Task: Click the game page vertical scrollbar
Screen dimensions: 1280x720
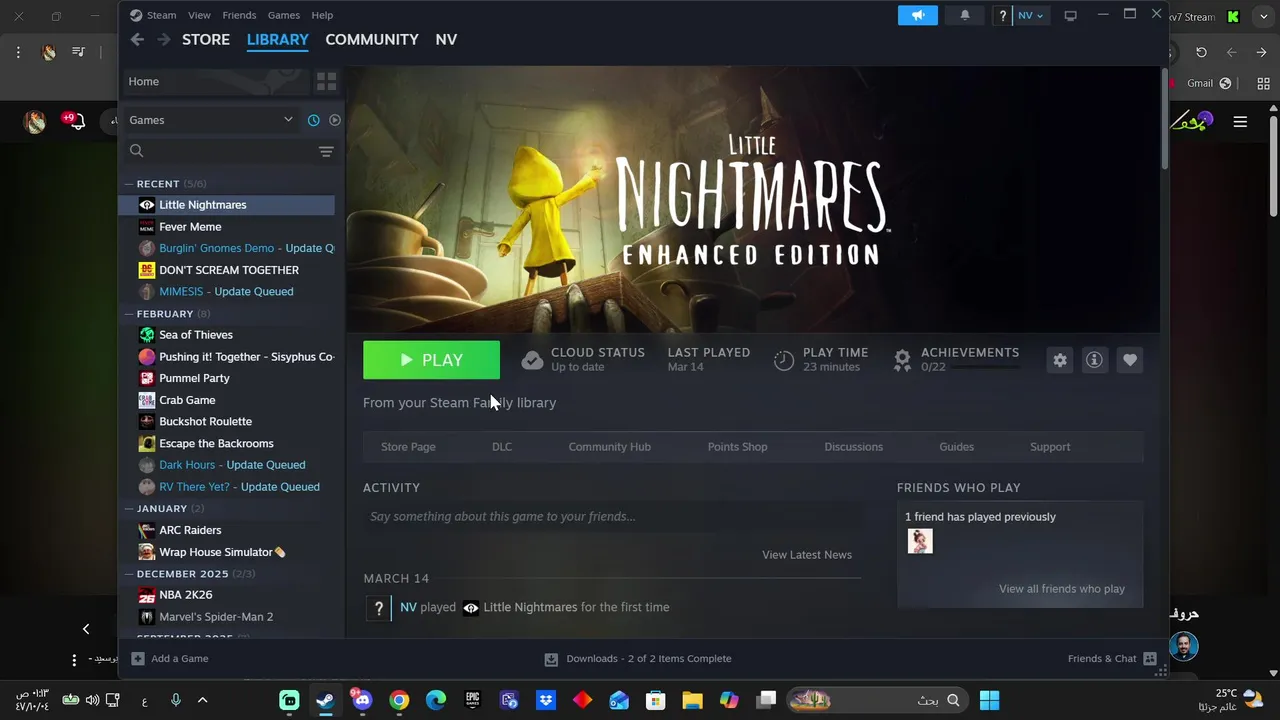Action: 1164,120
